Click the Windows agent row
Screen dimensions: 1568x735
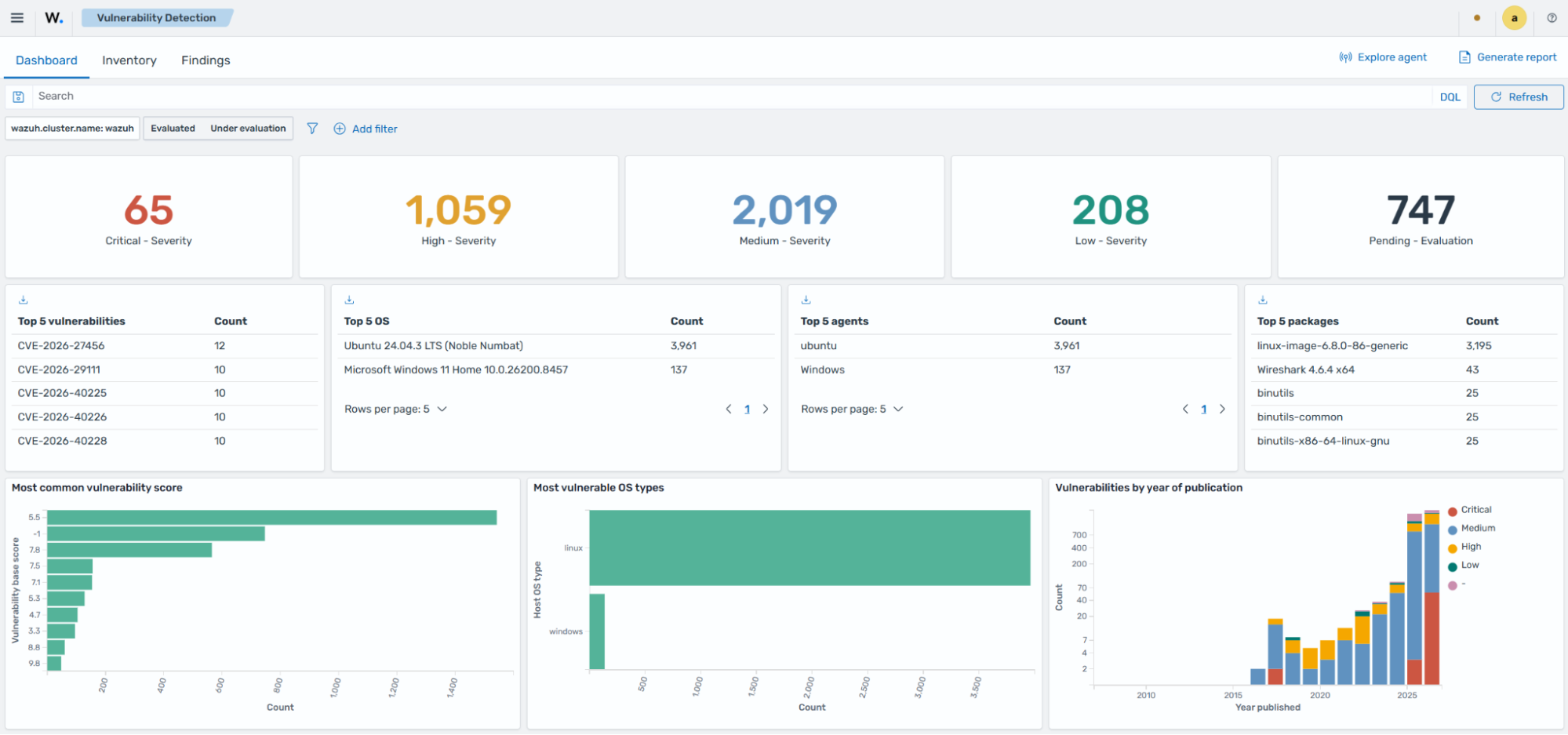1013,369
